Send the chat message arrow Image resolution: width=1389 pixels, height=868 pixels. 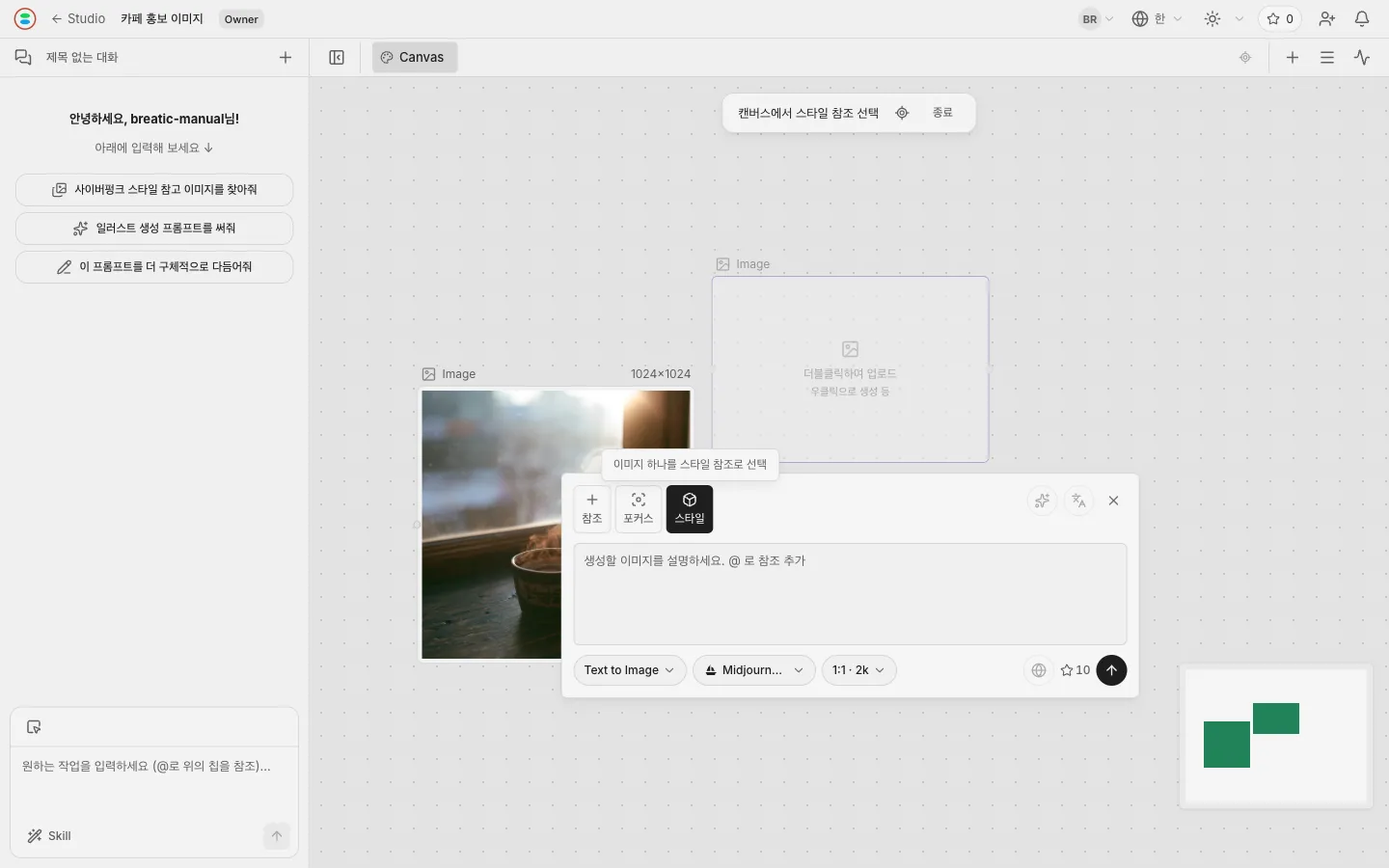pyautogui.click(x=277, y=836)
